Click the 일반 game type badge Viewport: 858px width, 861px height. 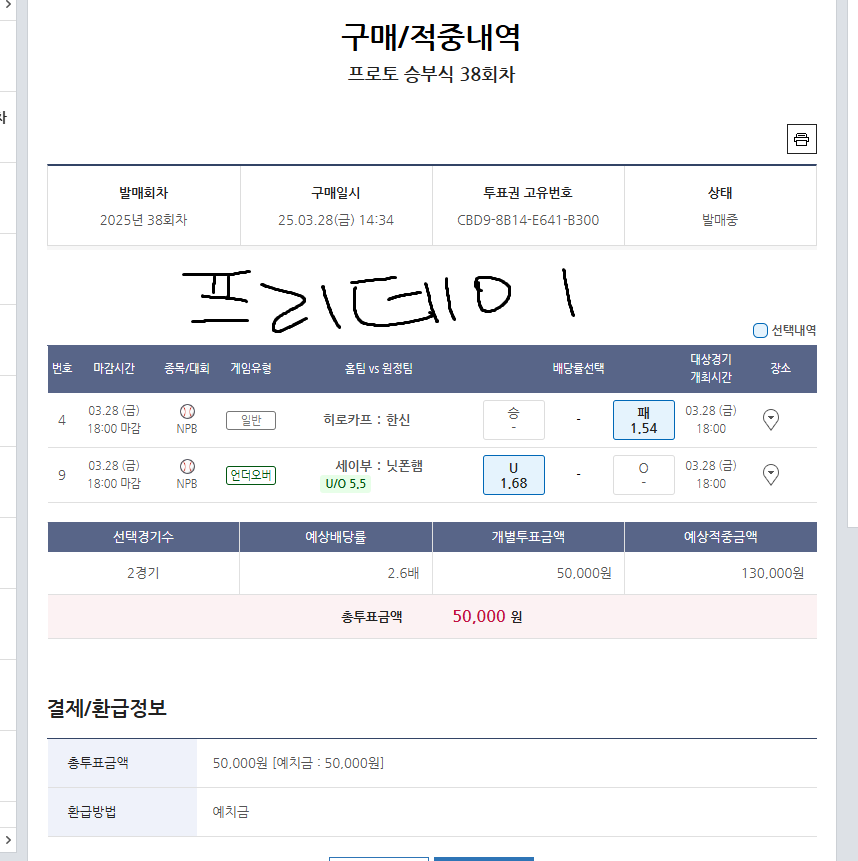(251, 421)
